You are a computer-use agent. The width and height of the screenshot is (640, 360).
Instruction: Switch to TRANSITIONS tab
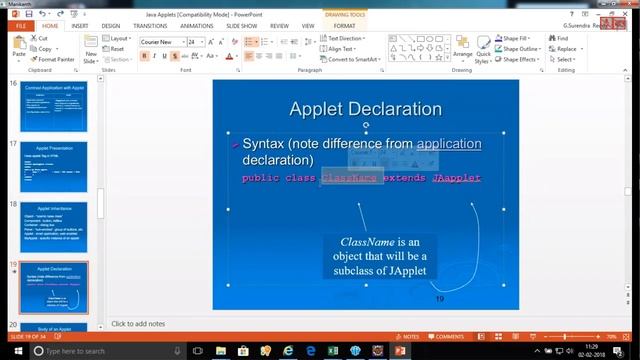pyautogui.click(x=150, y=26)
